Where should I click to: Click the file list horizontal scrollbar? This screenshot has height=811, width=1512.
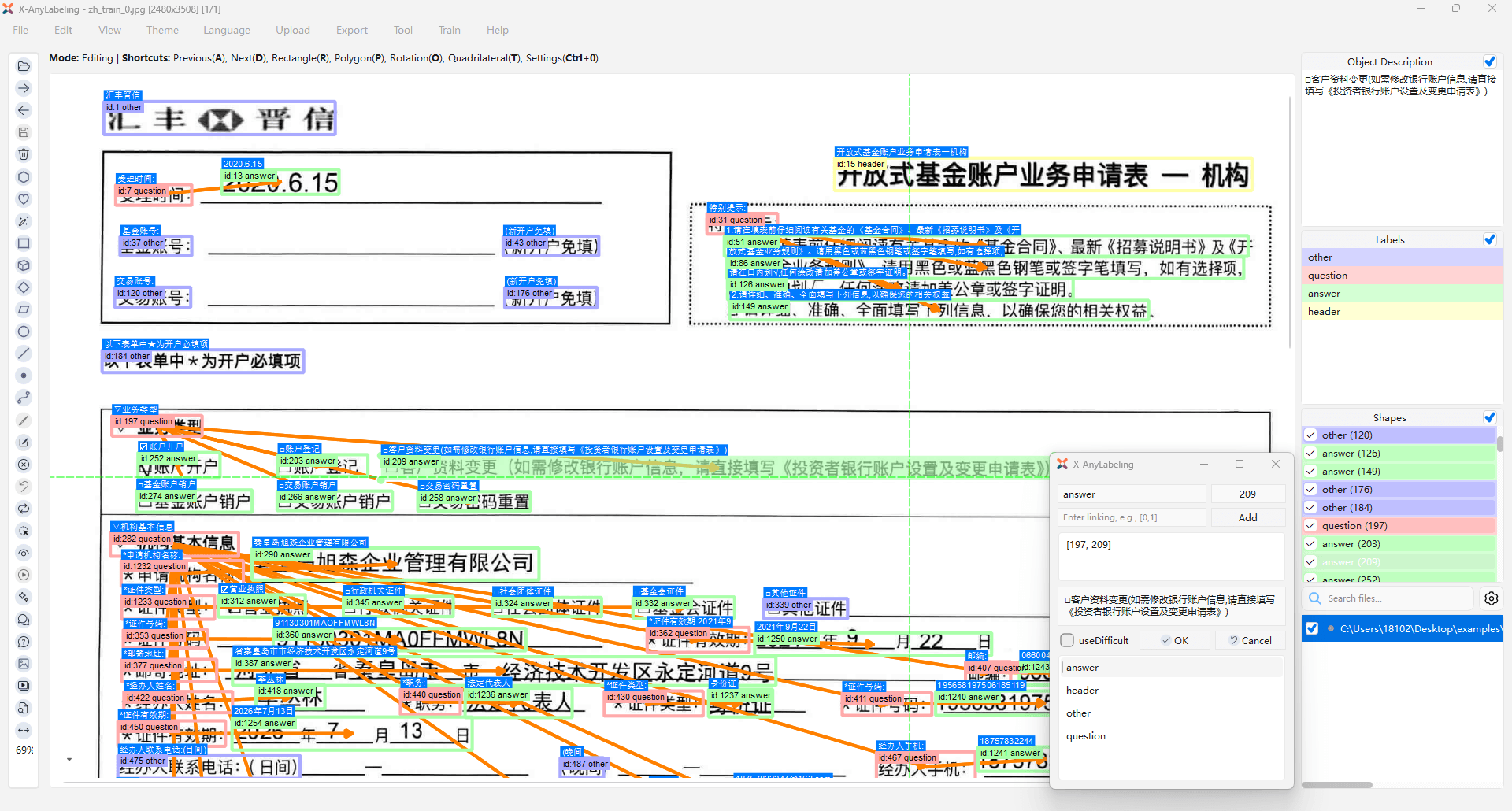coord(1337,785)
